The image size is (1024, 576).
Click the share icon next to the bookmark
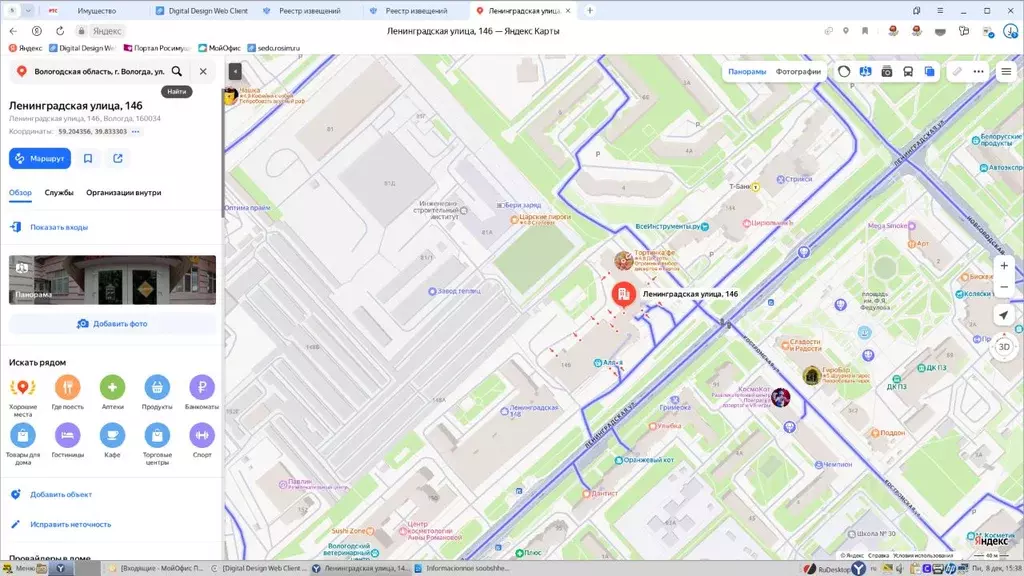118,158
